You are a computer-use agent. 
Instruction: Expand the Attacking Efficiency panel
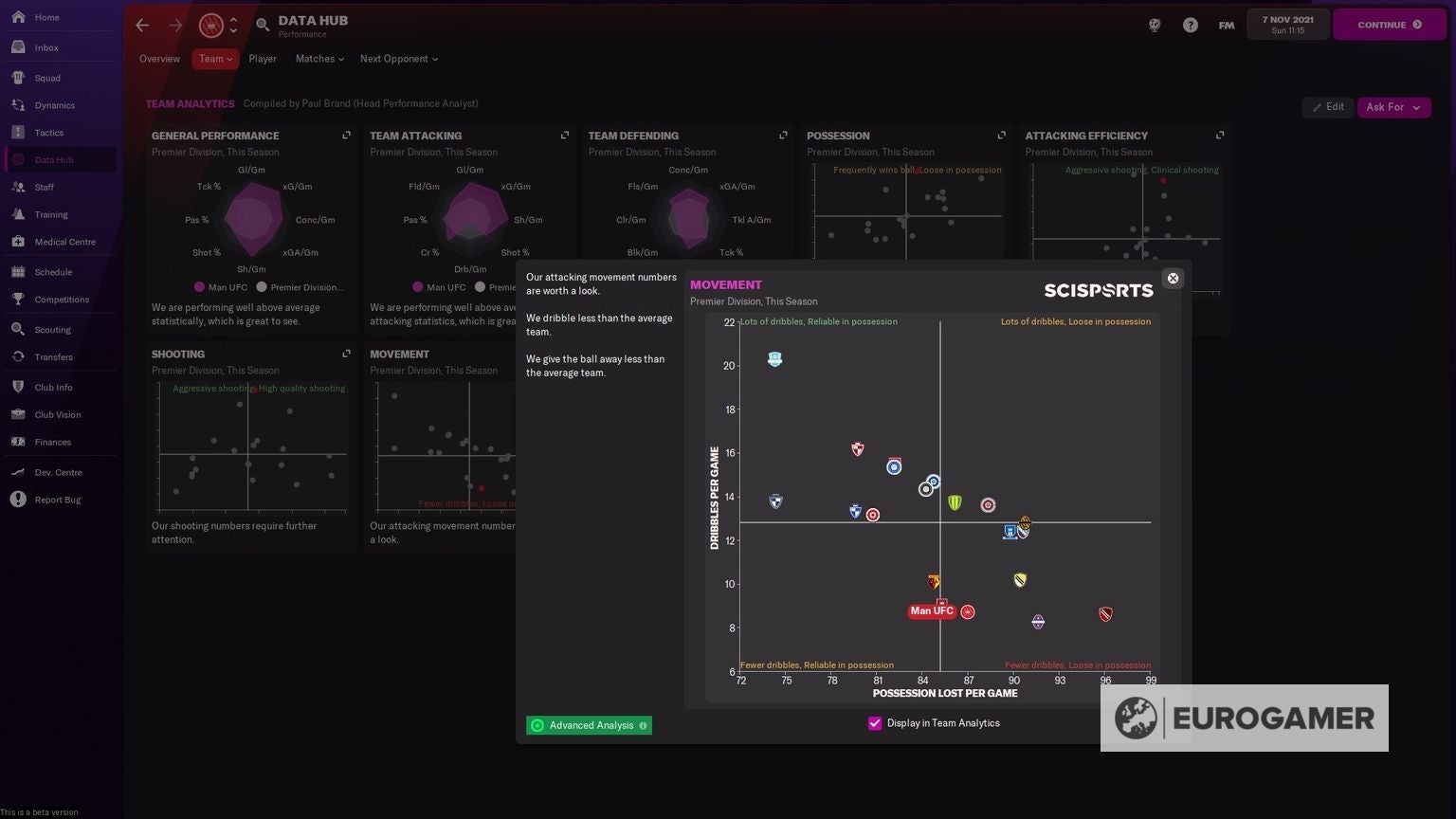1220,136
